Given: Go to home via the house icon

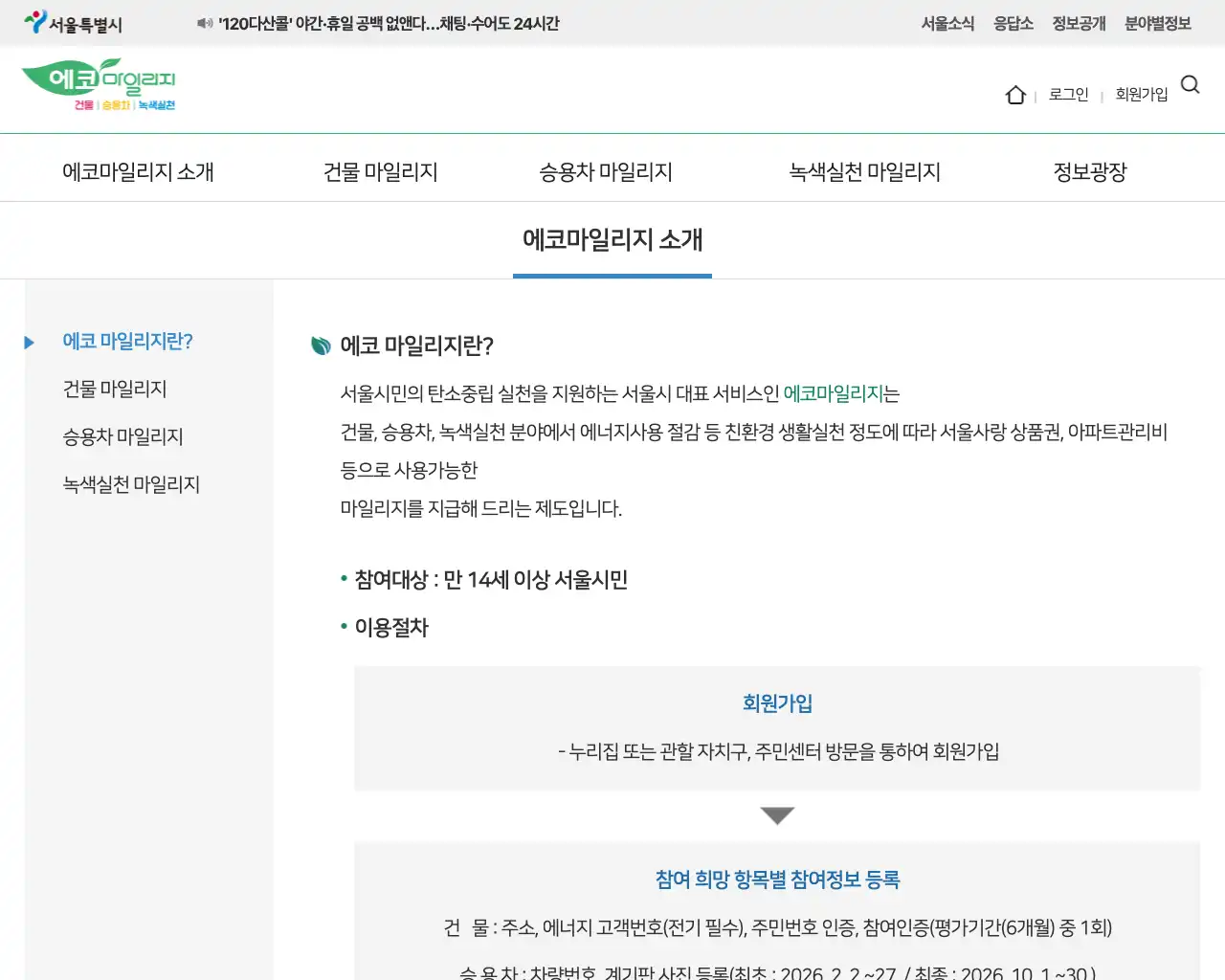Looking at the screenshot, I should pos(1015,94).
